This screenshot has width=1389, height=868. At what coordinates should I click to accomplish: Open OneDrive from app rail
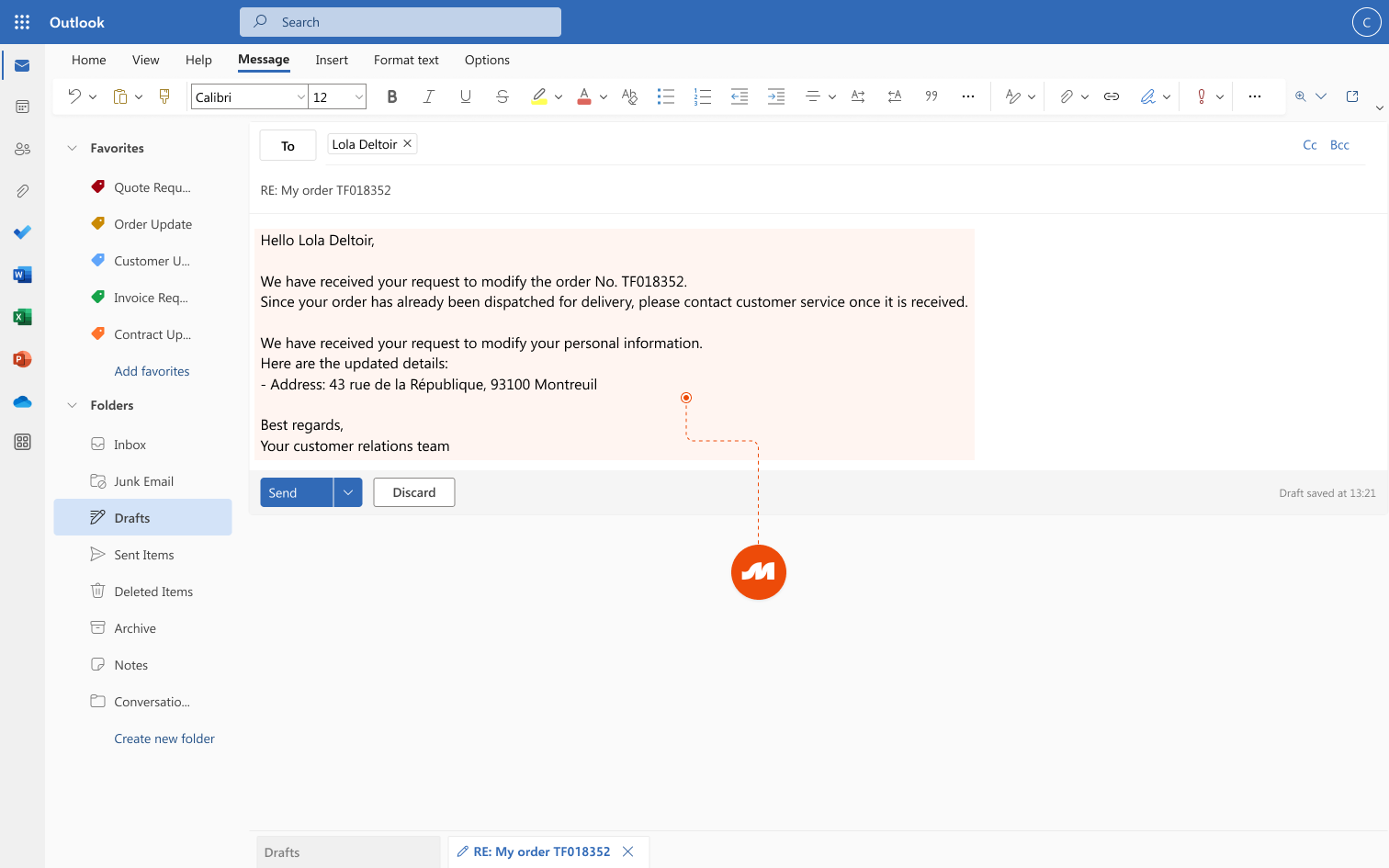[22, 401]
